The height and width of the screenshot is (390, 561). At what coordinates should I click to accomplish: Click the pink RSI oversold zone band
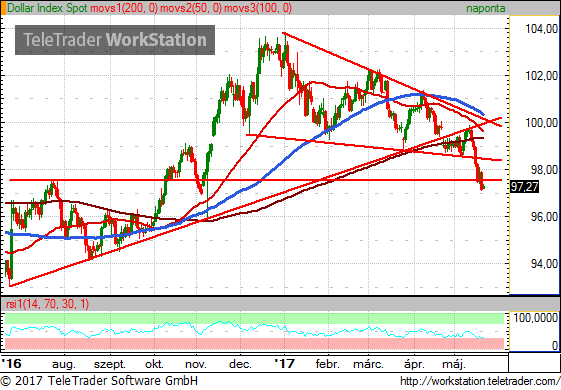(x=254, y=343)
